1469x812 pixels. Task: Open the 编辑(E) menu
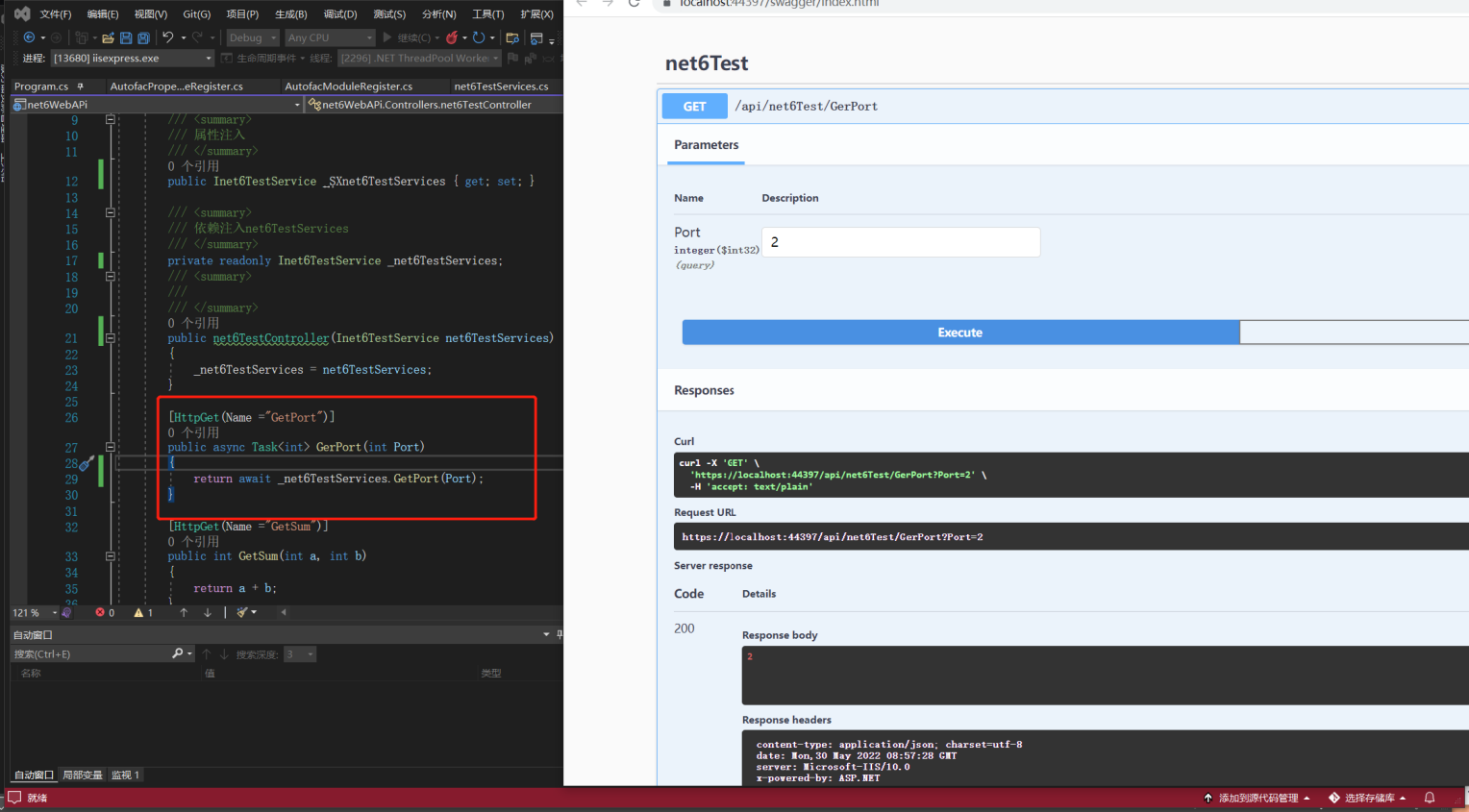tap(103, 13)
